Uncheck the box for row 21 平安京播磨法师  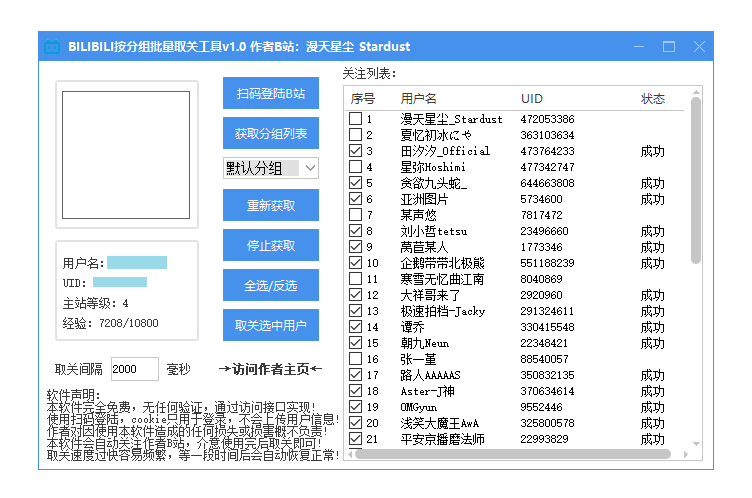pyautogui.click(x=355, y=439)
